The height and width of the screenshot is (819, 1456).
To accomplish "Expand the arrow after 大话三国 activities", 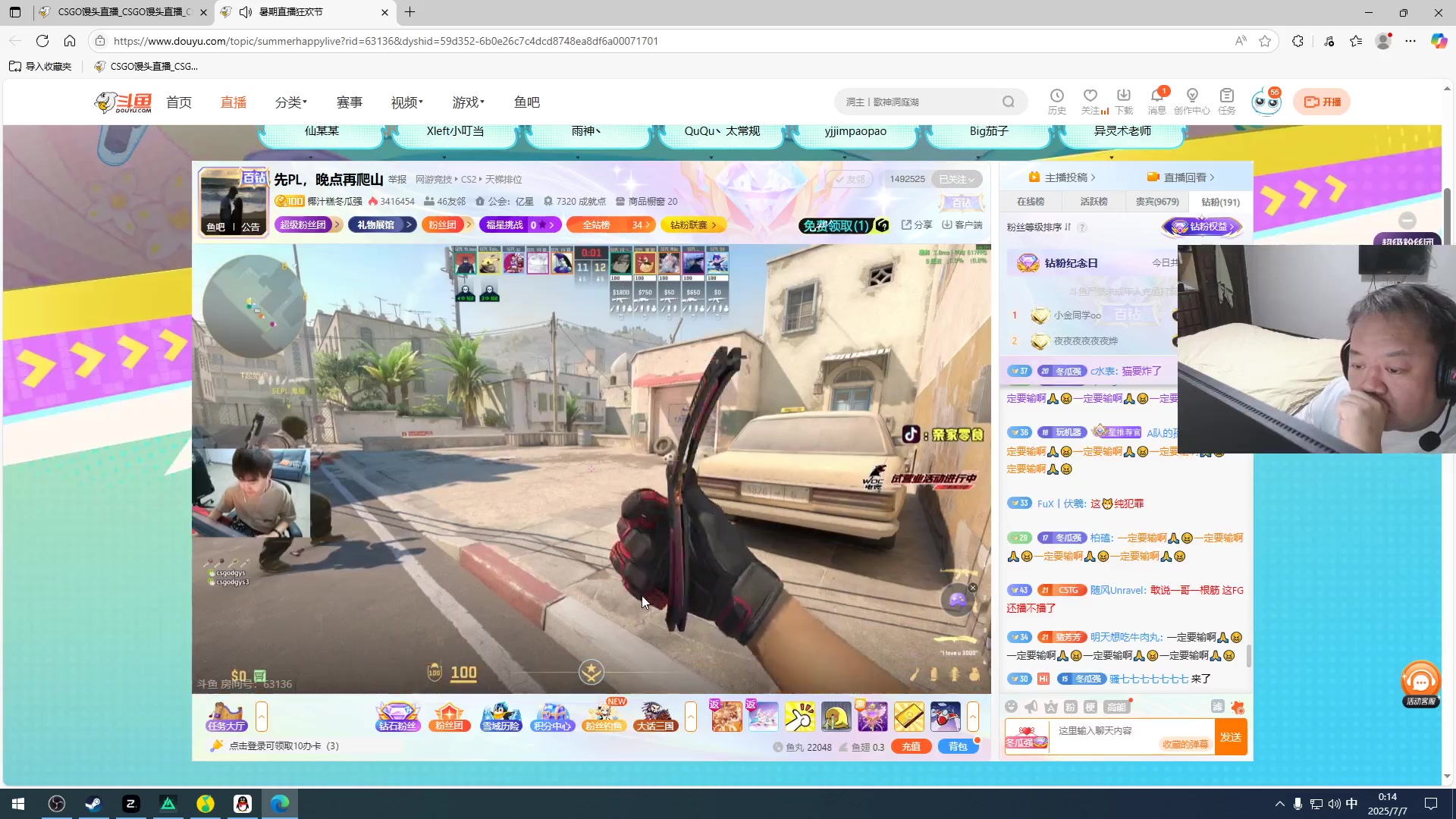I will pyautogui.click(x=691, y=717).
